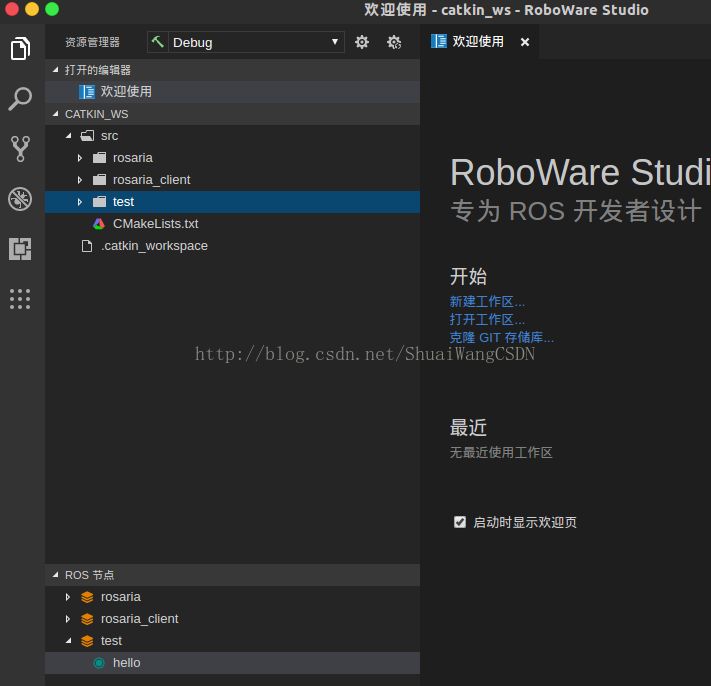Select the hello node under test
Viewport: 711px width, 686px height.
(x=126, y=663)
